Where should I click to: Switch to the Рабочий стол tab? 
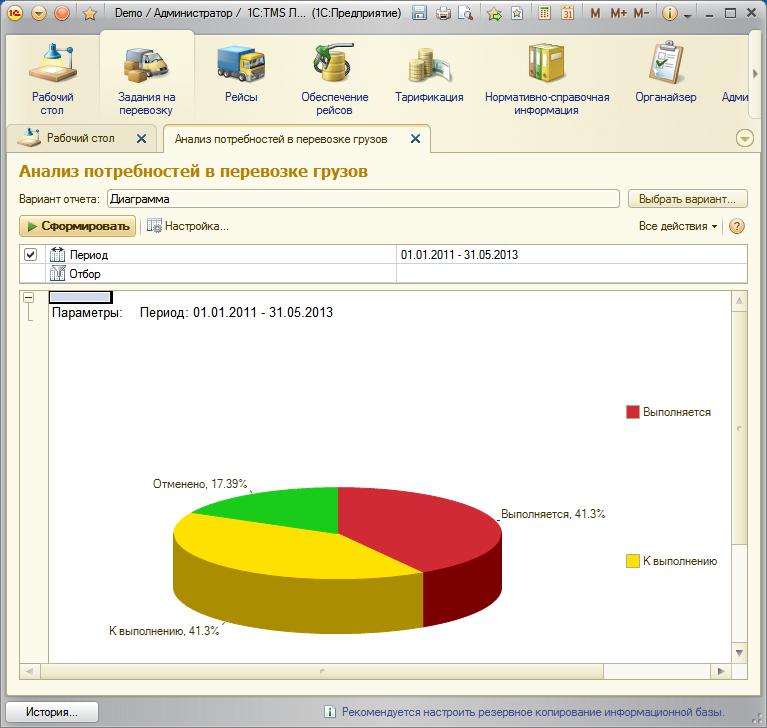[80, 139]
